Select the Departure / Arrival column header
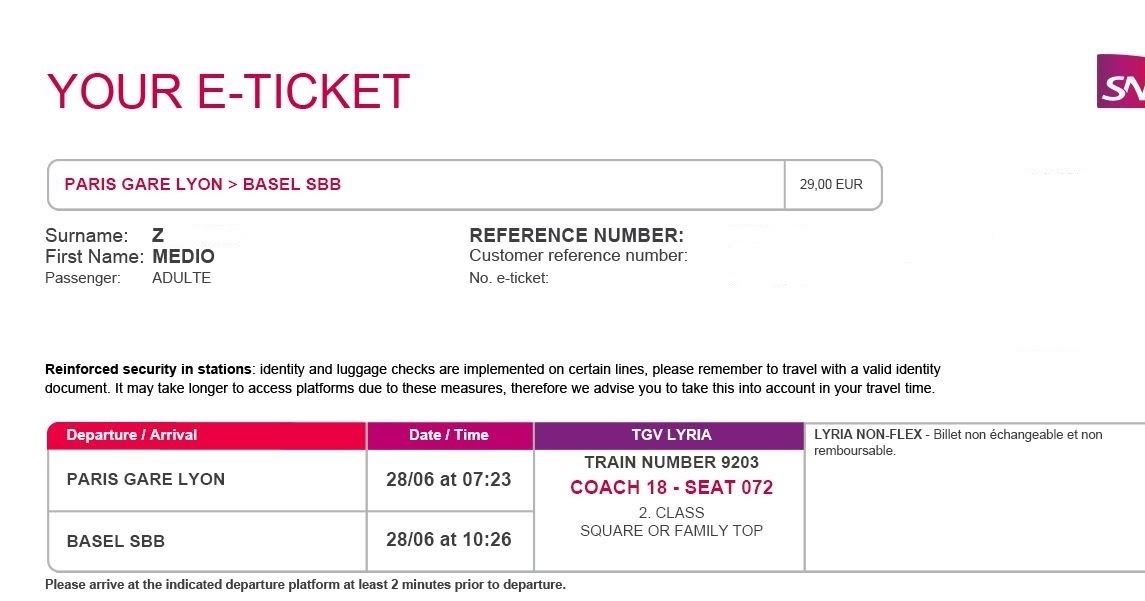 [x=132, y=435]
